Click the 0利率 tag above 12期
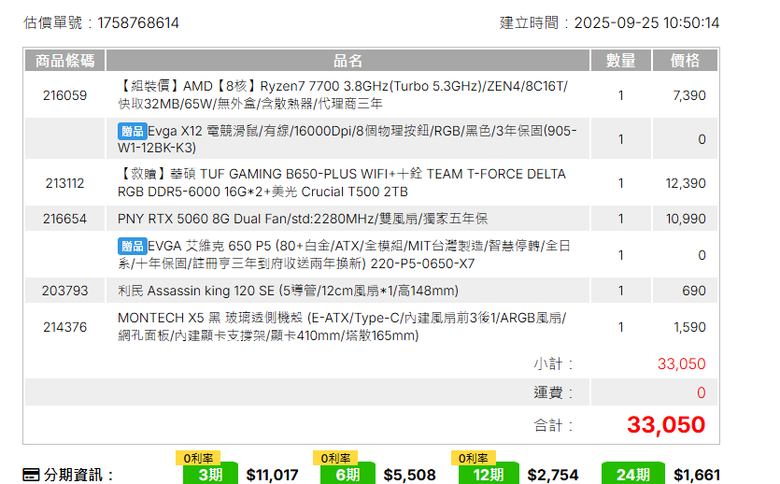This screenshot has height=484, width=780. tap(474, 458)
